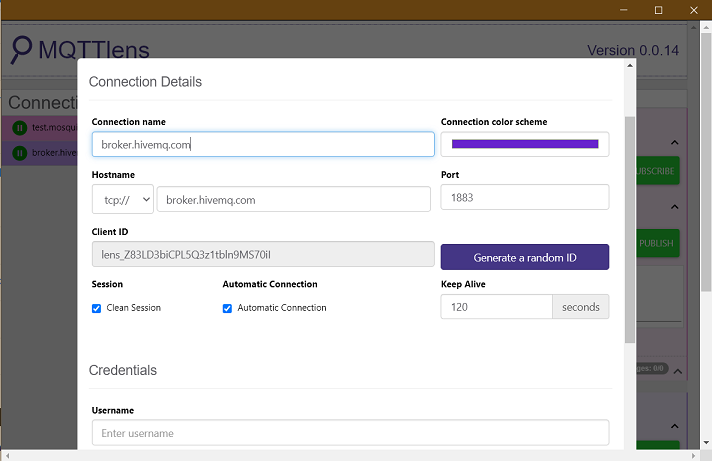
Task: Click the Port field showing 1883
Action: [x=524, y=197]
